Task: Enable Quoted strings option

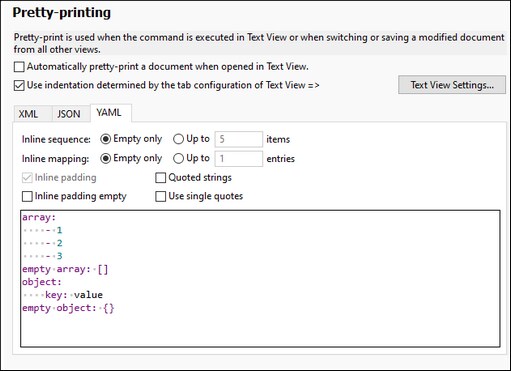Action: pos(161,178)
